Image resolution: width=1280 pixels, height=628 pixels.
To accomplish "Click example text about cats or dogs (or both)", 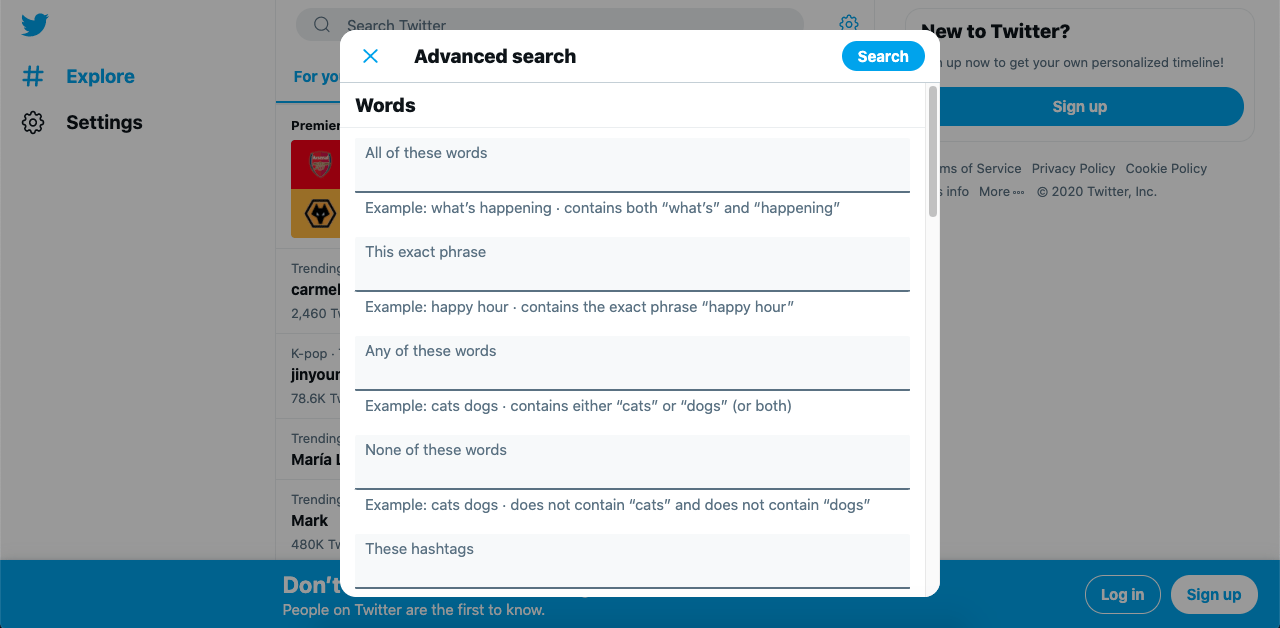I will pyautogui.click(x=578, y=406).
